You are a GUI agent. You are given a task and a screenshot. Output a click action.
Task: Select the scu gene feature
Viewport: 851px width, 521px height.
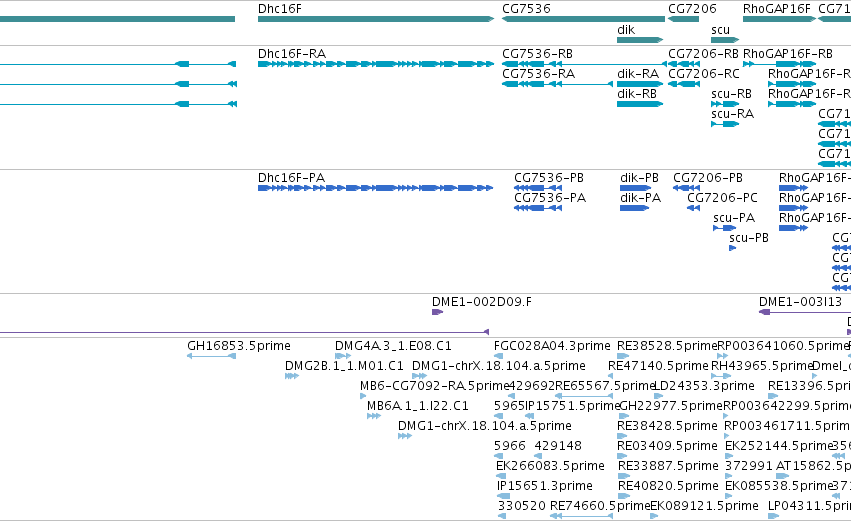pyautogui.click(x=725, y=40)
